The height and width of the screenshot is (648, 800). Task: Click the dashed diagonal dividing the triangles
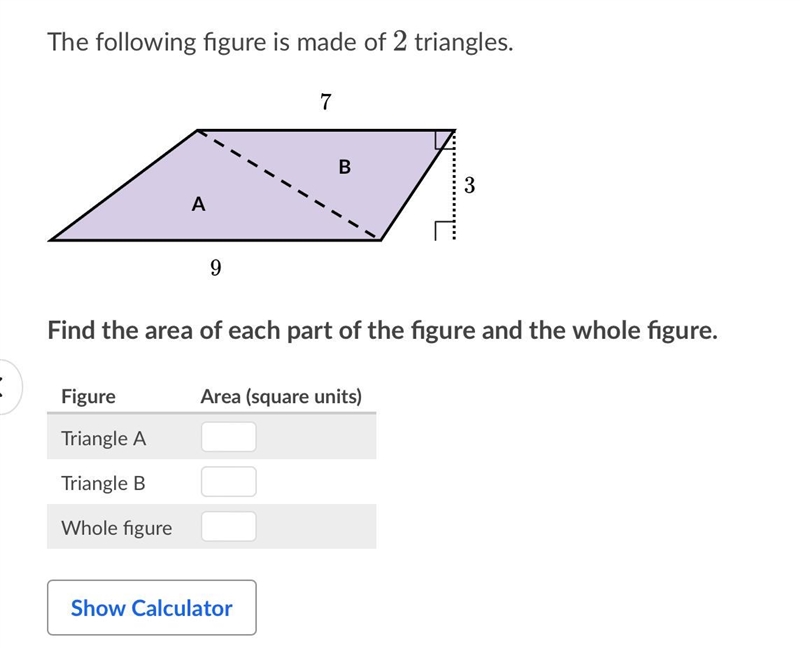pyautogui.click(x=287, y=184)
